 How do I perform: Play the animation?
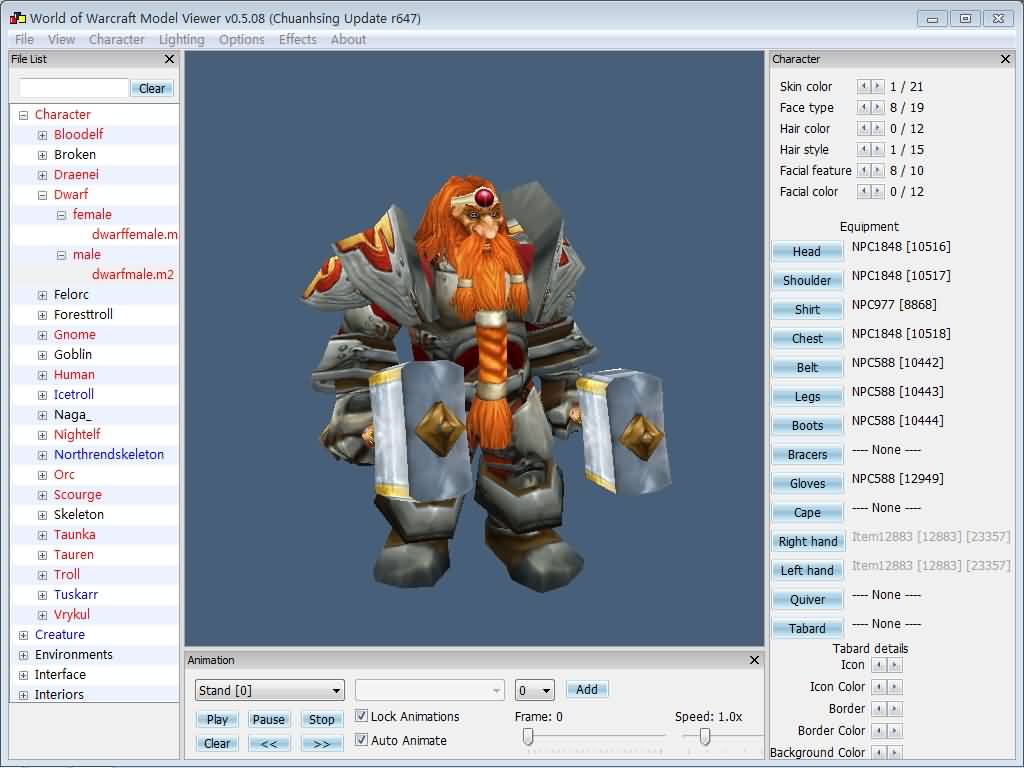217,719
